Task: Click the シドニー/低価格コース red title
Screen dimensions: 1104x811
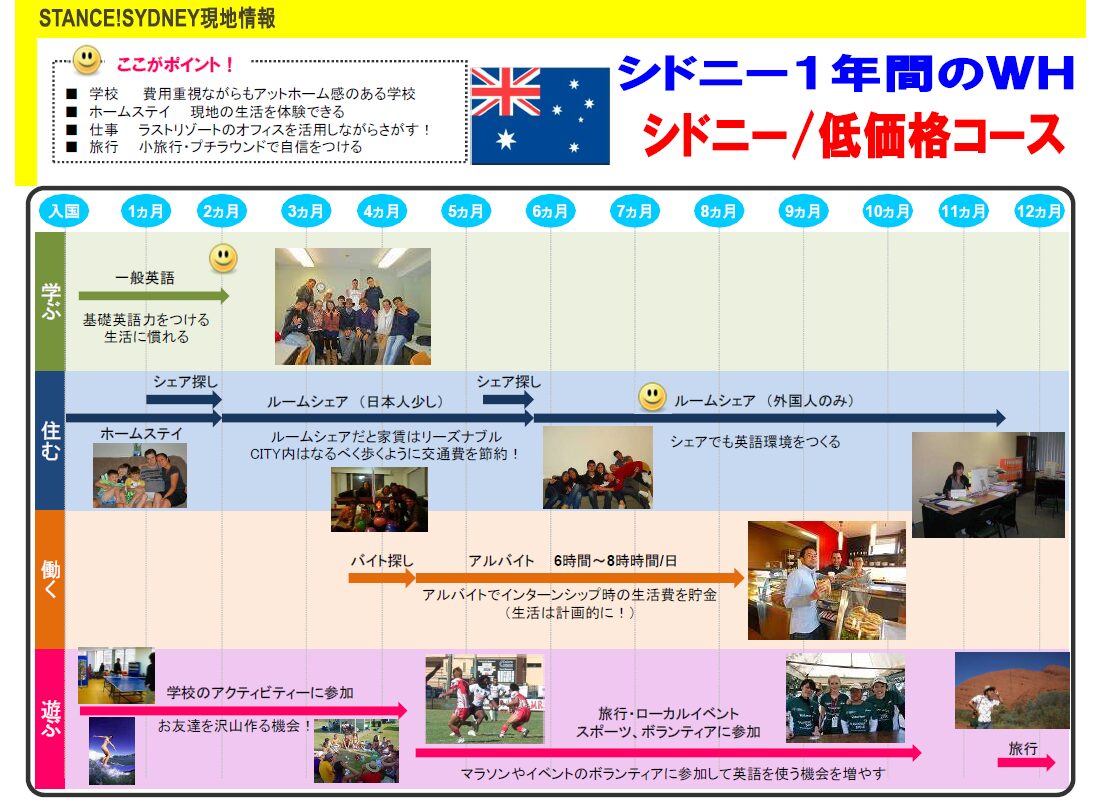Action: click(853, 135)
